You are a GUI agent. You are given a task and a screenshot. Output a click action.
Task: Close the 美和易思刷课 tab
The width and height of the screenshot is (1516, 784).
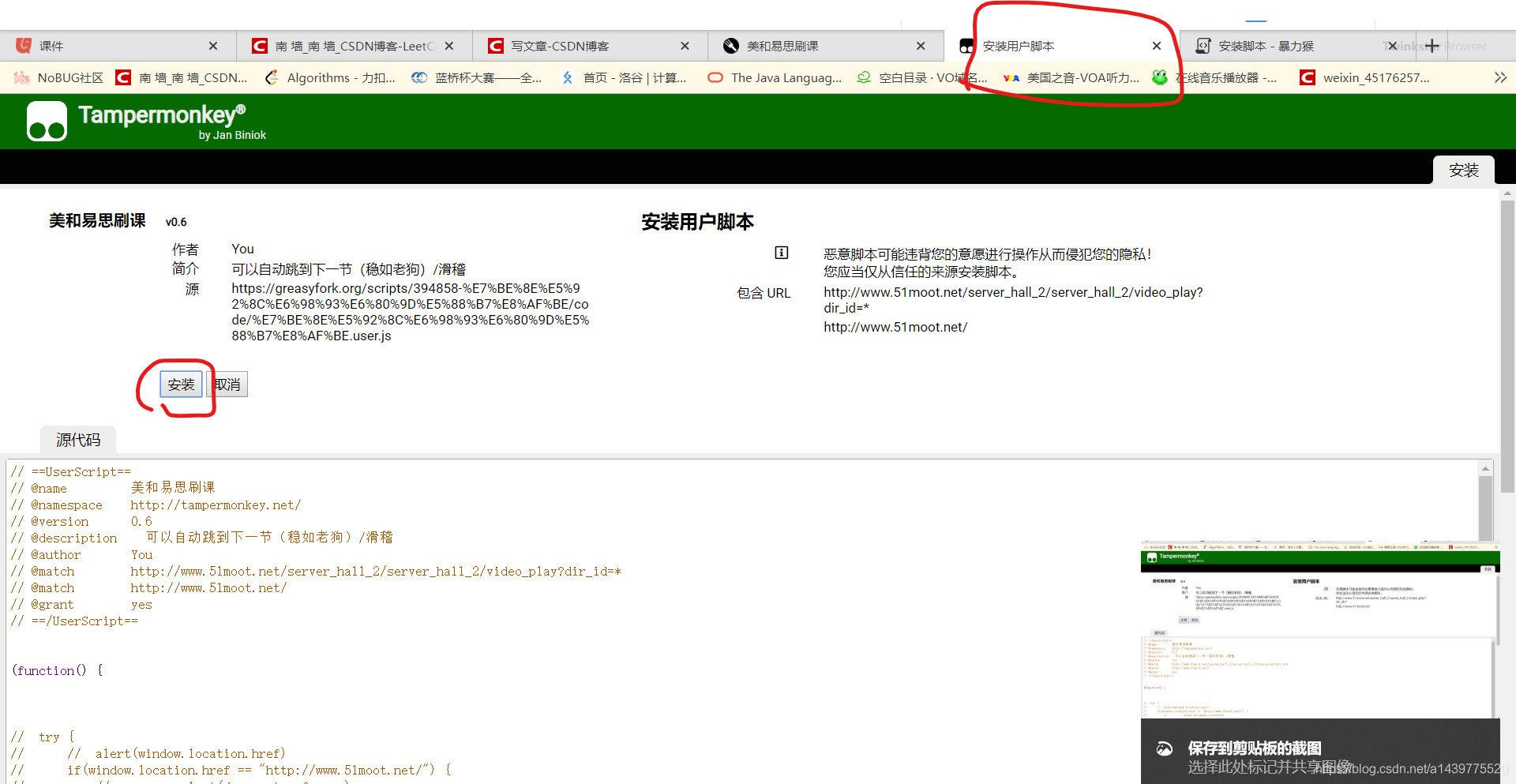click(921, 46)
